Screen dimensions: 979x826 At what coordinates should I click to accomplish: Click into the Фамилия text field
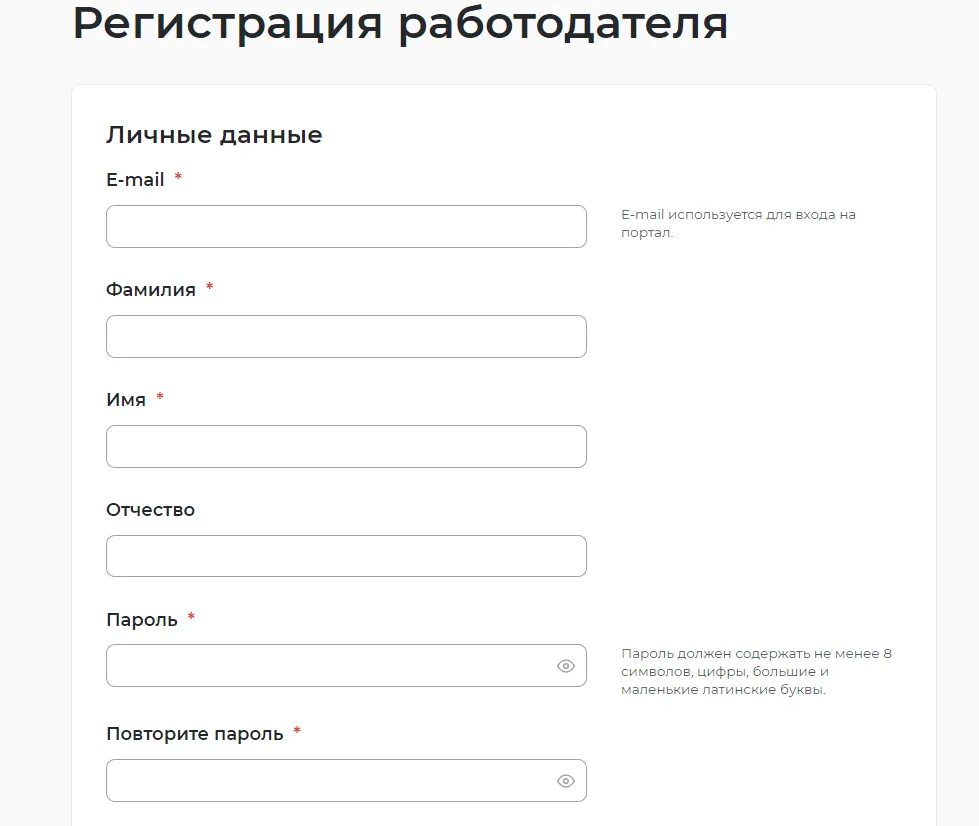(347, 337)
